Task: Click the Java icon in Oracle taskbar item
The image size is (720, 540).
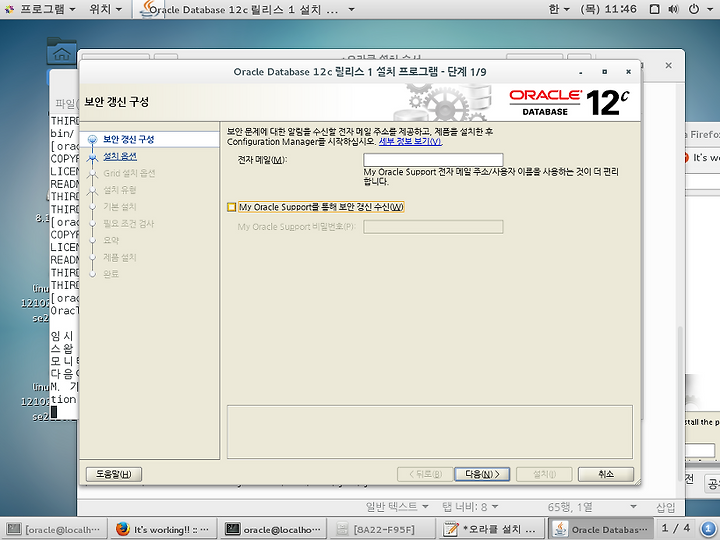Action: pyautogui.click(x=559, y=529)
